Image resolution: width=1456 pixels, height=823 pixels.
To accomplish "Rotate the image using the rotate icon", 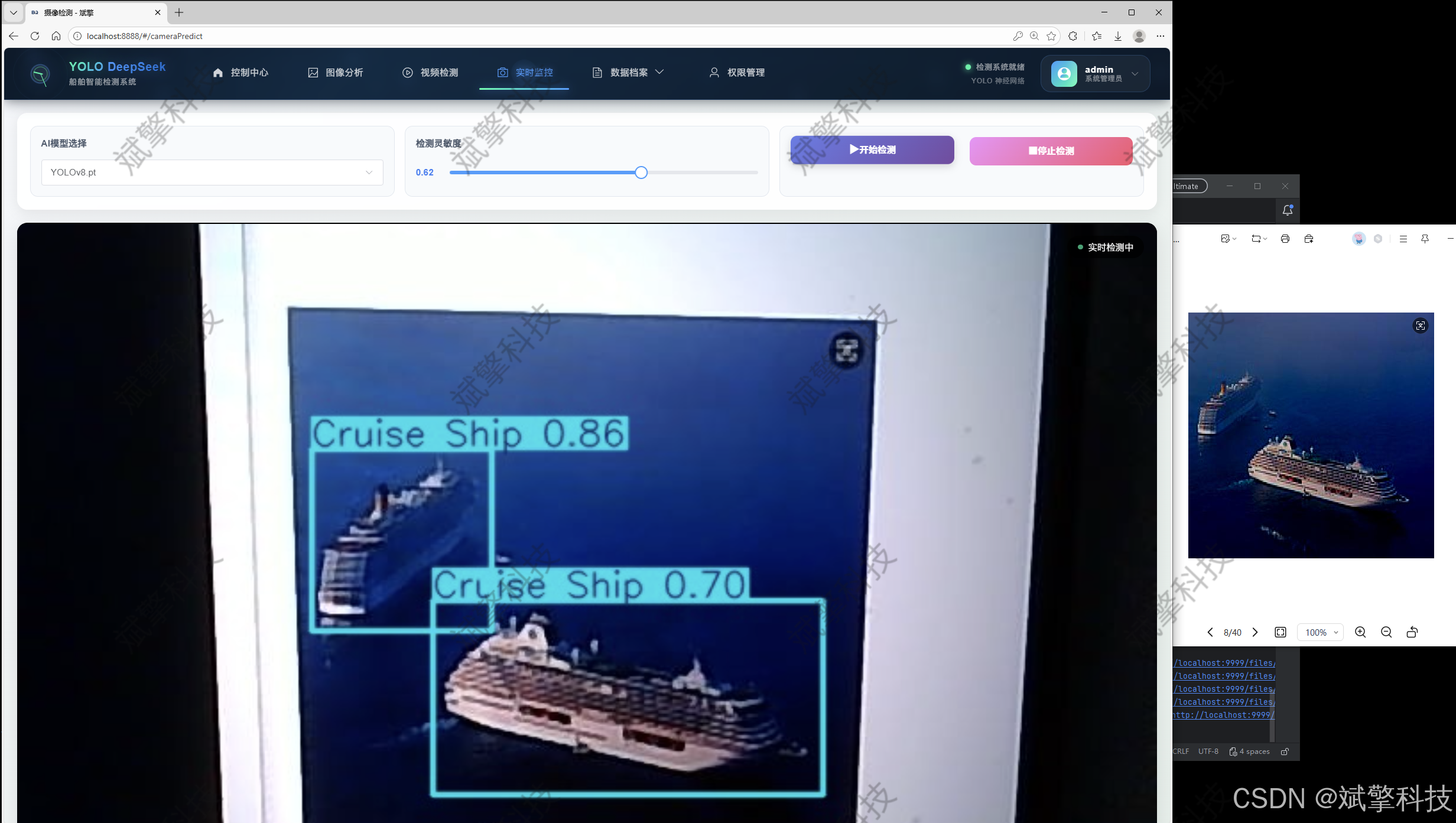I will (1412, 632).
